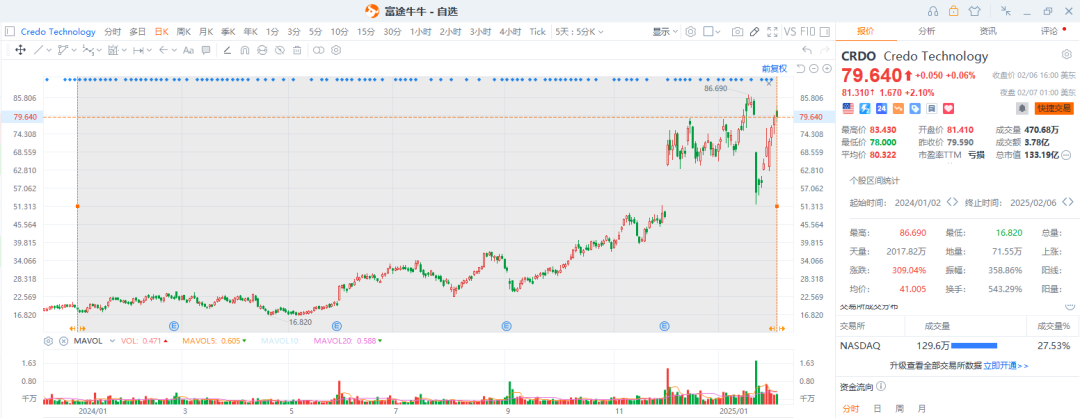Toggle the right side panel layout icon
The image size is (1080, 418).
pyautogui.click(x=824, y=32)
